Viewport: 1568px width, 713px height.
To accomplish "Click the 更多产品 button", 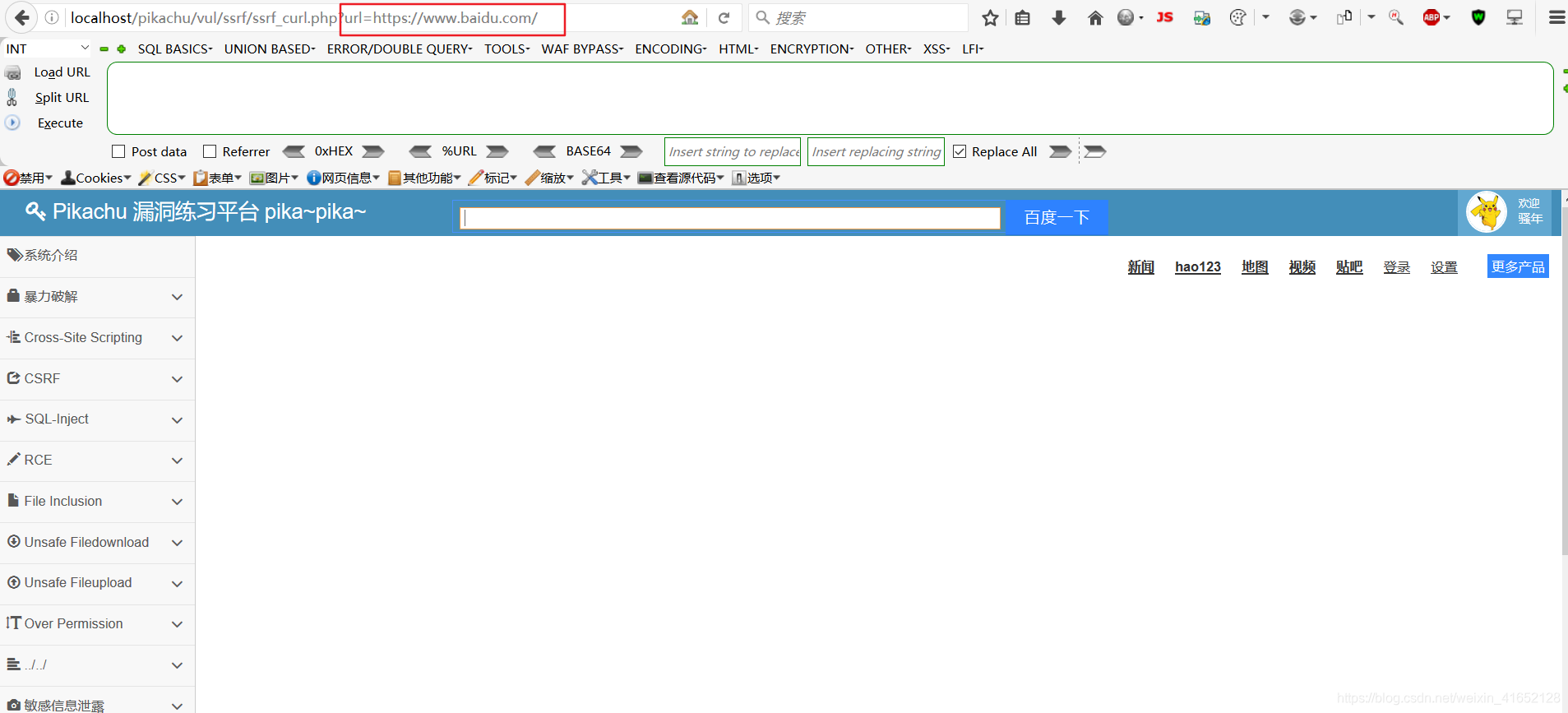I will [x=1518, y=266].
